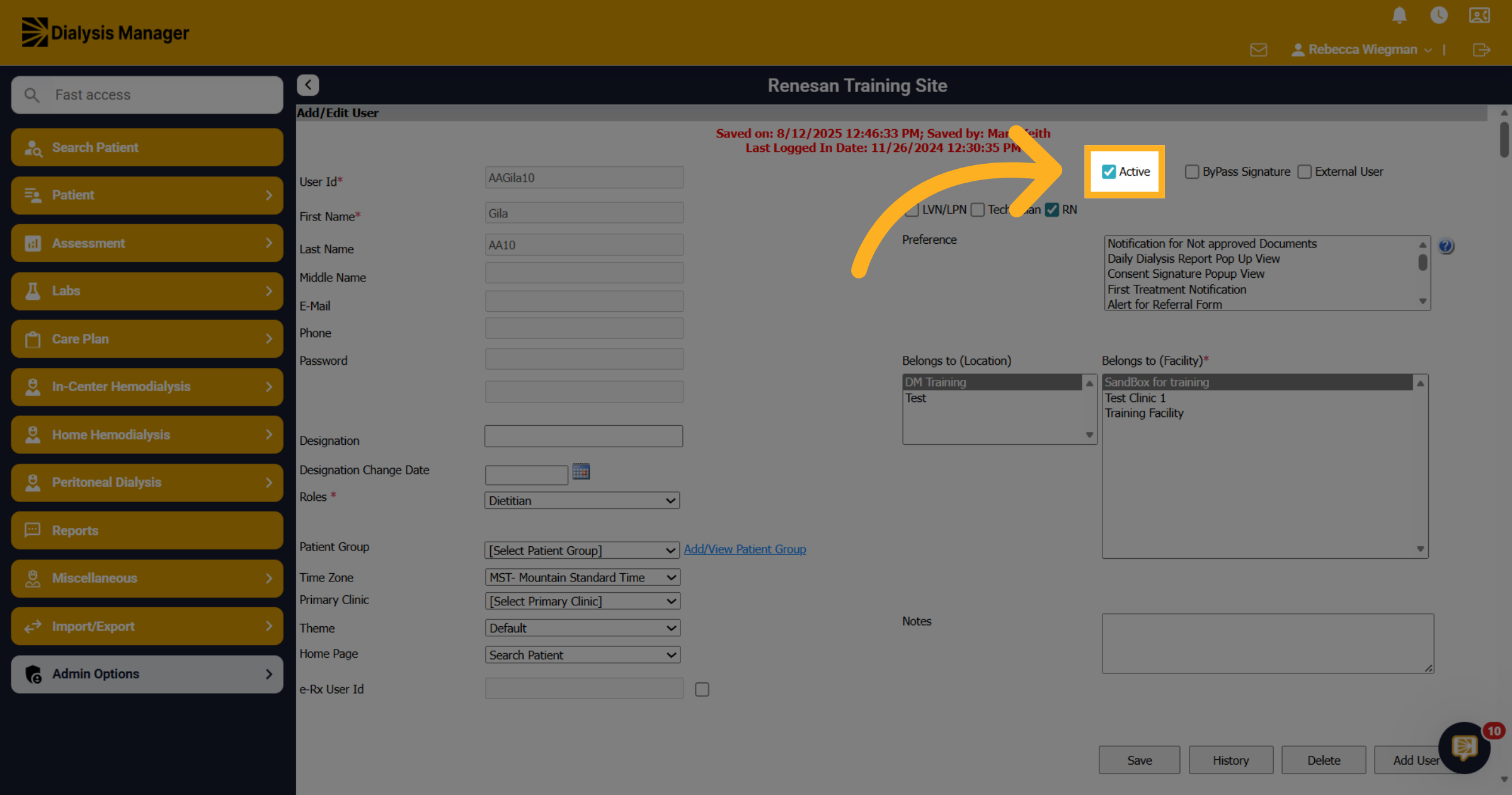Click the Fast access search icon
This screenshot has height=795, width=1512.
click(x=31, y=95)
